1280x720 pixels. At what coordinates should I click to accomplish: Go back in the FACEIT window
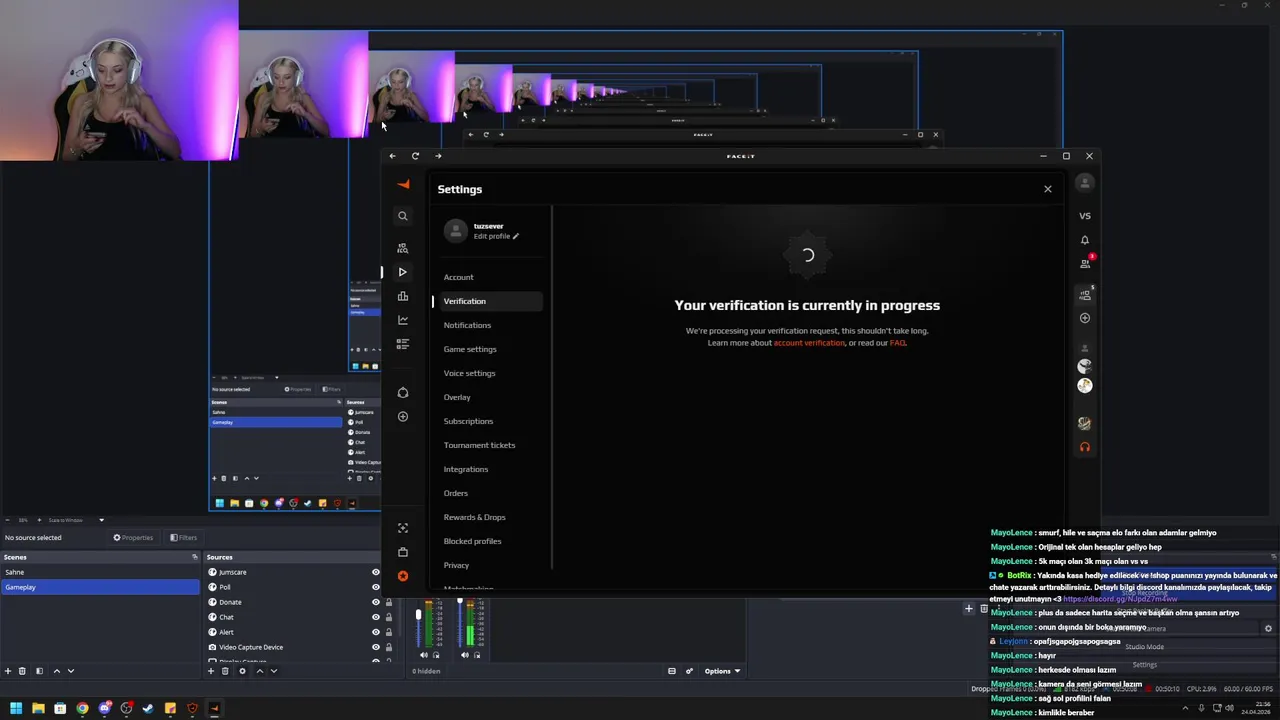[392, 156]
